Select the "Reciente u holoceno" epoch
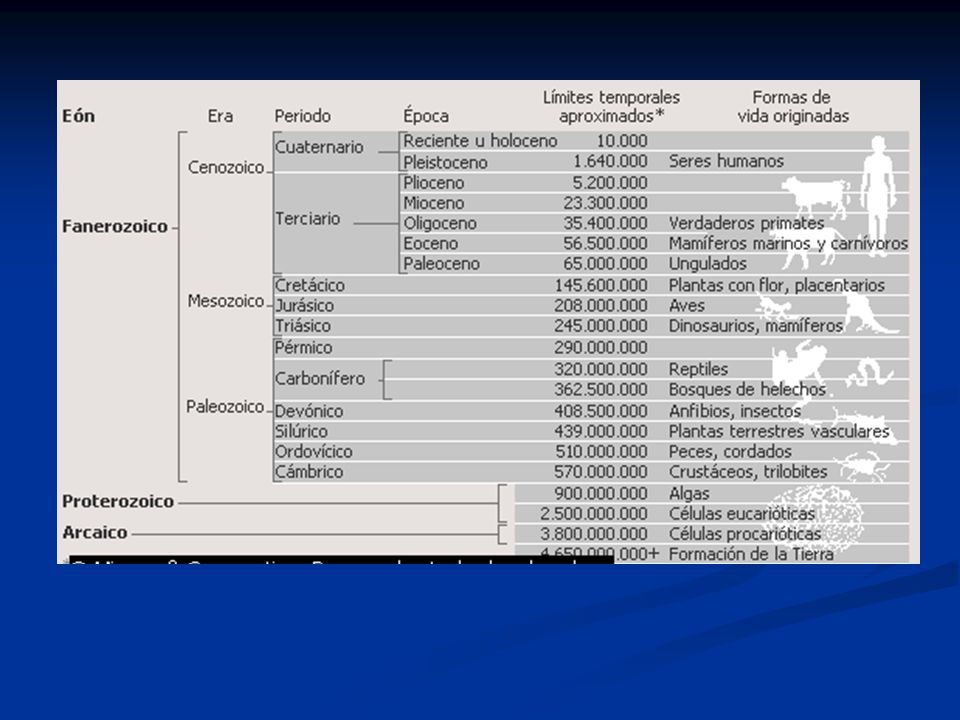 point(480,141)
